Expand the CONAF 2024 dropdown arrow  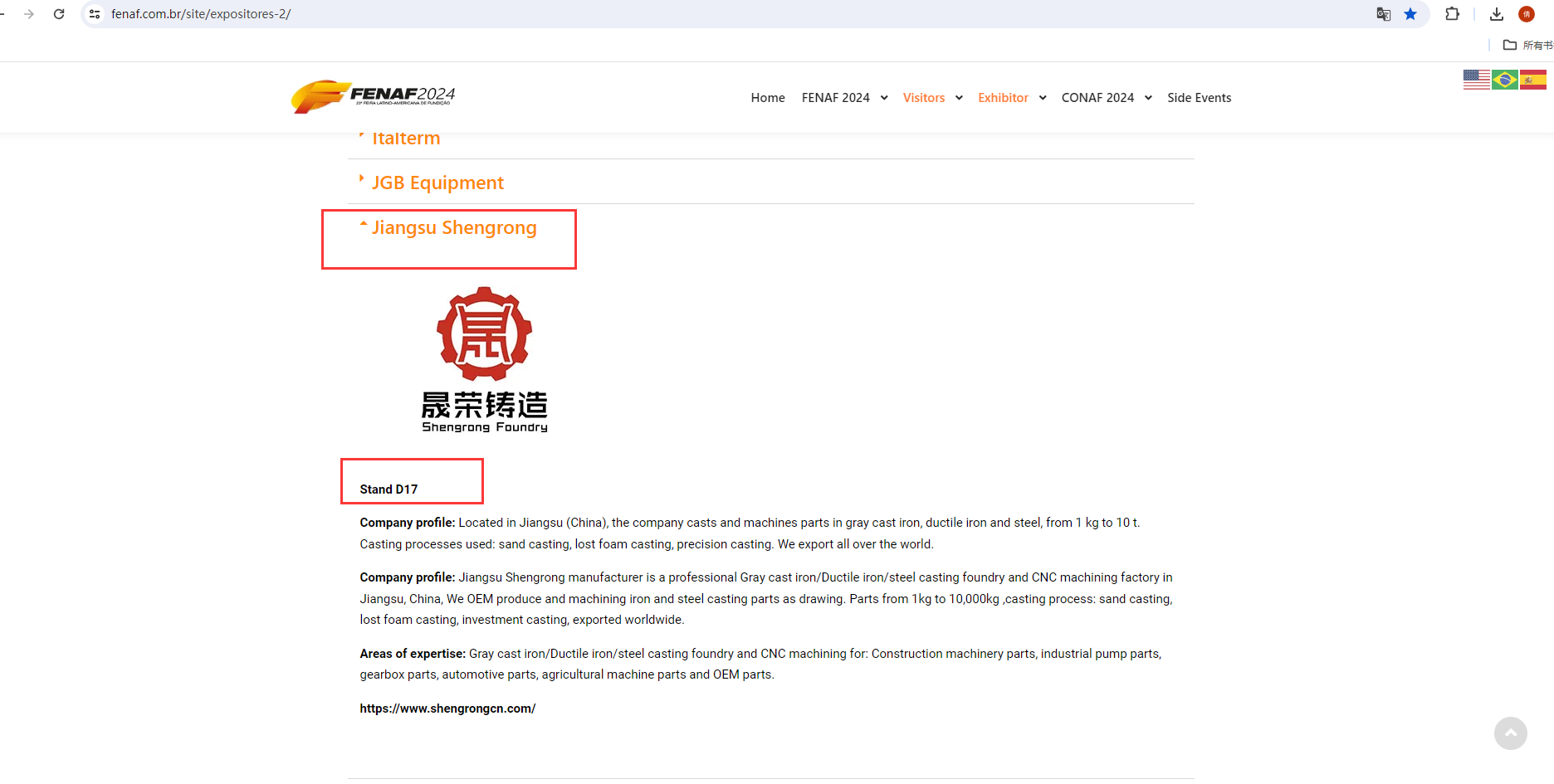coord(1148,98)
